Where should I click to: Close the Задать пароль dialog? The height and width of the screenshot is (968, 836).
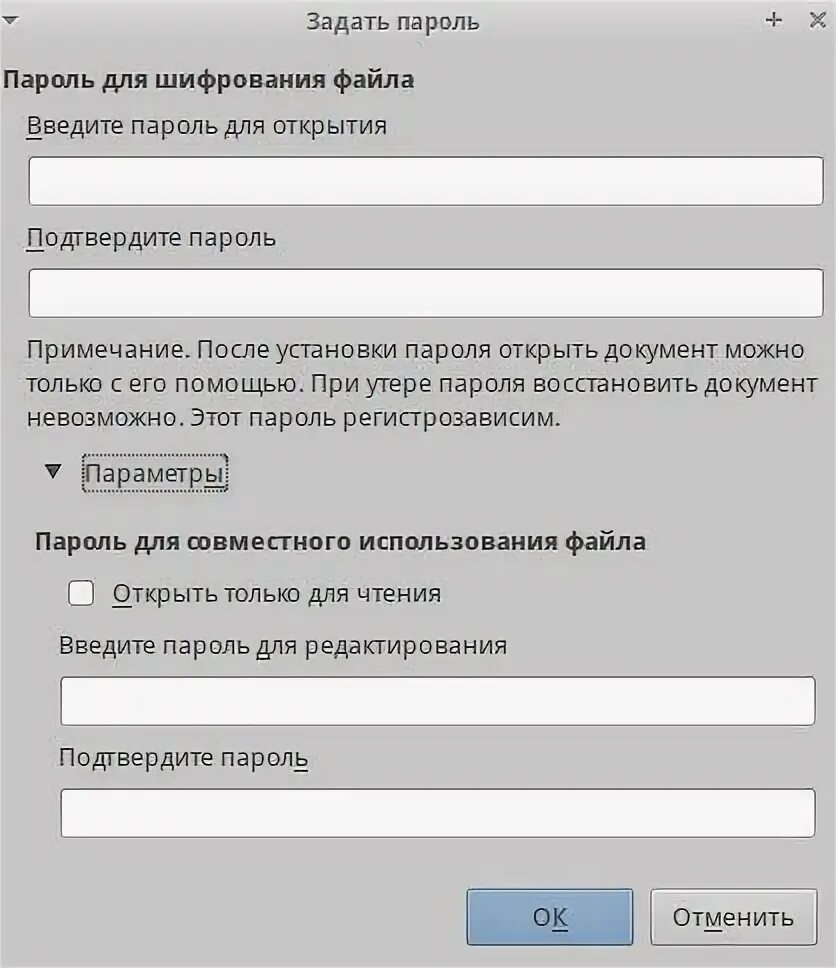pos(817,20)
